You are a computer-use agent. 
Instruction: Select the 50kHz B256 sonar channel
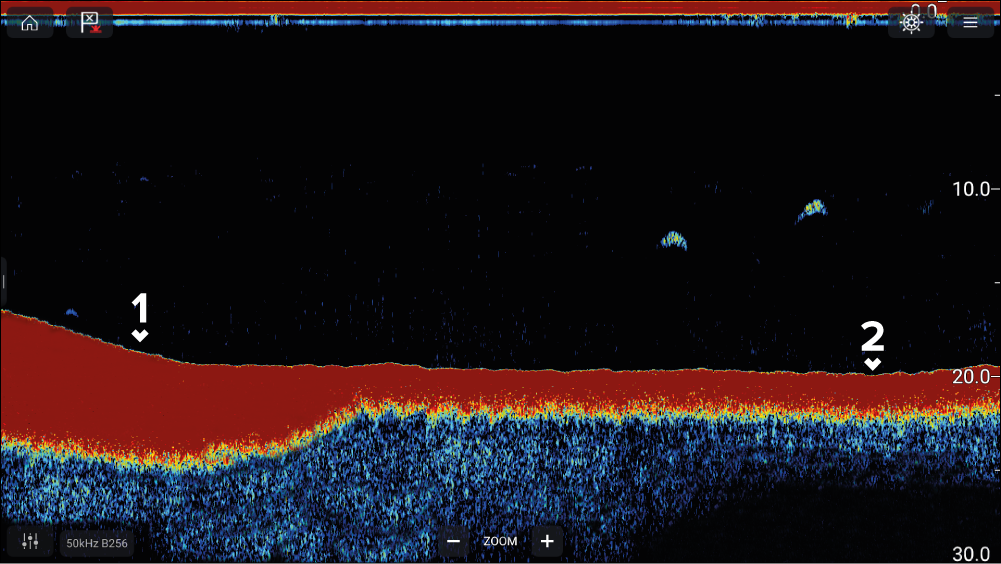click(97, 543)
